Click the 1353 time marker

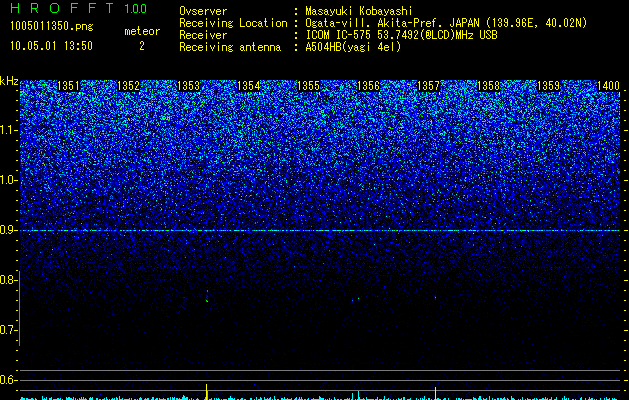pyautogui.click(x=188, y=86)
